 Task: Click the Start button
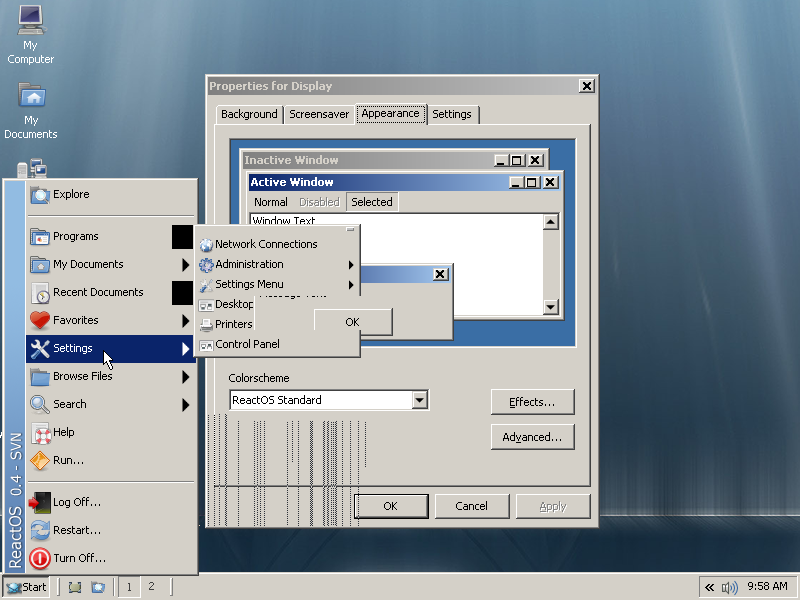click(x=27, y=587)
